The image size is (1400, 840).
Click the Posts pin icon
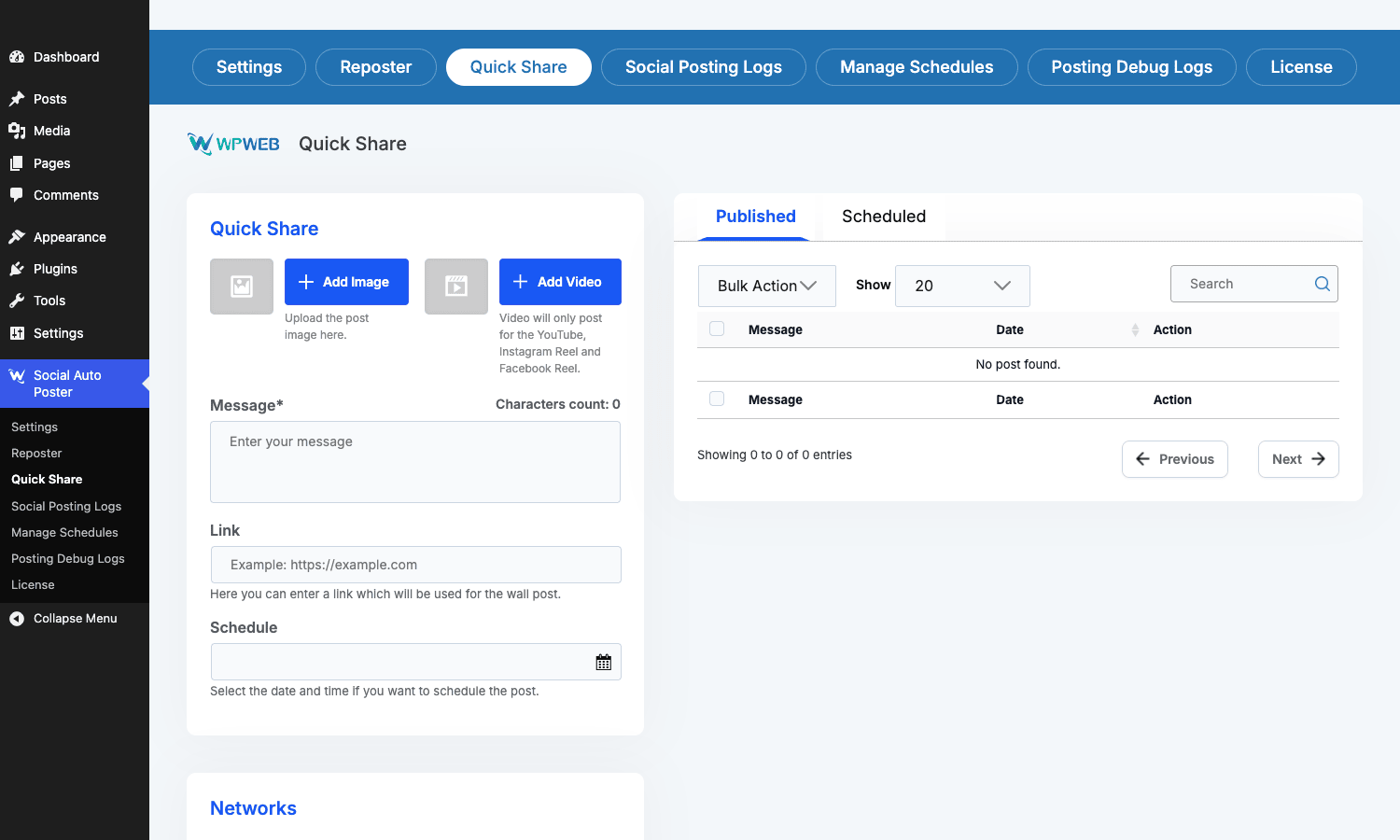pos(17,99)
